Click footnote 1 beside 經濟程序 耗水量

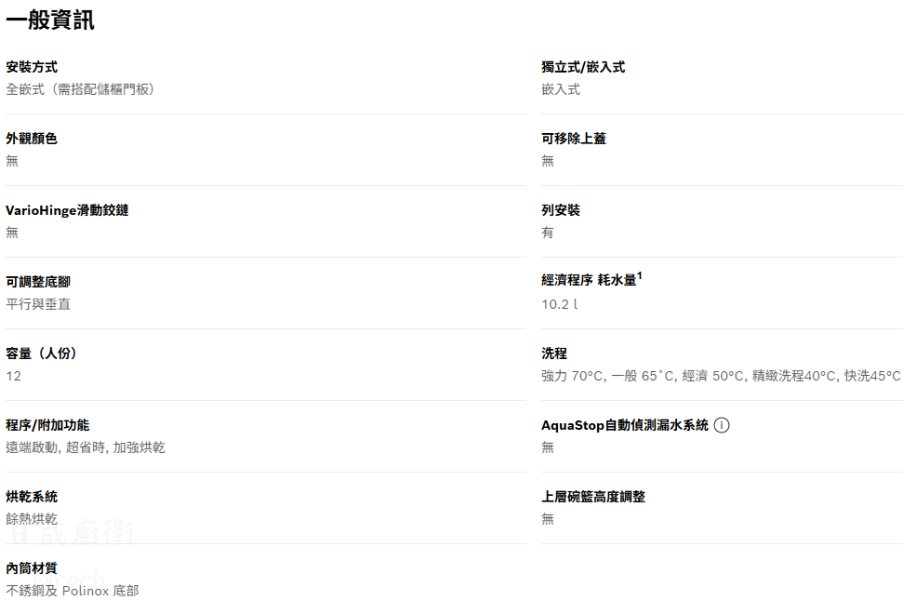(639, 276)
